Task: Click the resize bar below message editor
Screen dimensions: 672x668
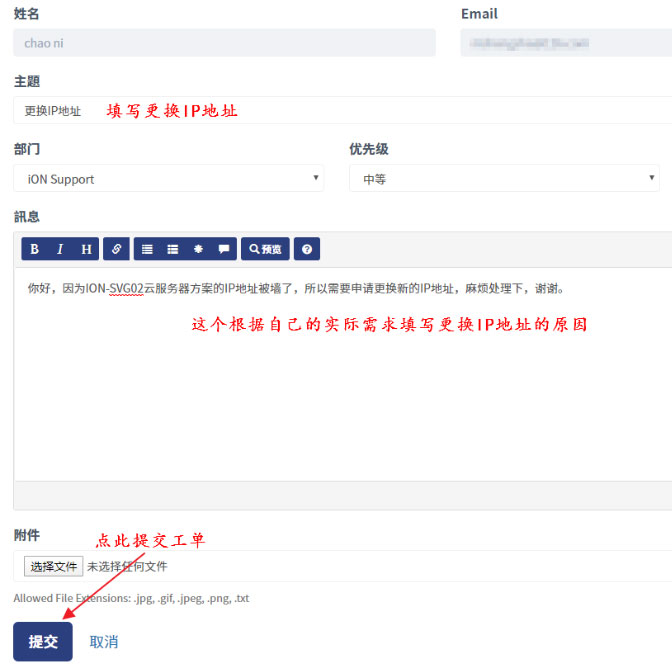Action: pos(342,496)
